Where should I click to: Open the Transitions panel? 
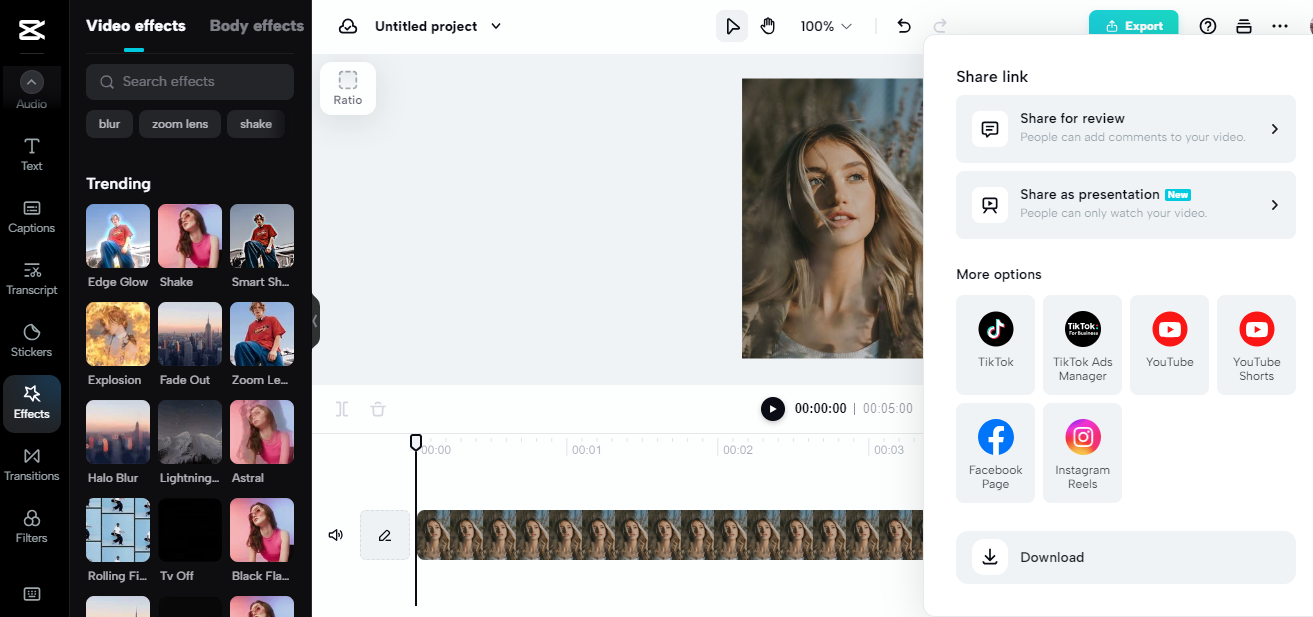coord(32,464)
